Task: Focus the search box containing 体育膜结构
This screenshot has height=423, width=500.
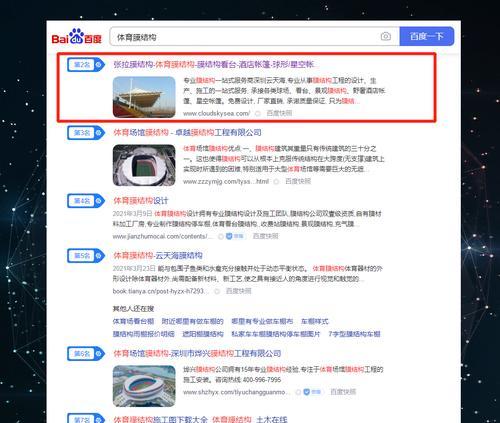Action: [254, 37]
